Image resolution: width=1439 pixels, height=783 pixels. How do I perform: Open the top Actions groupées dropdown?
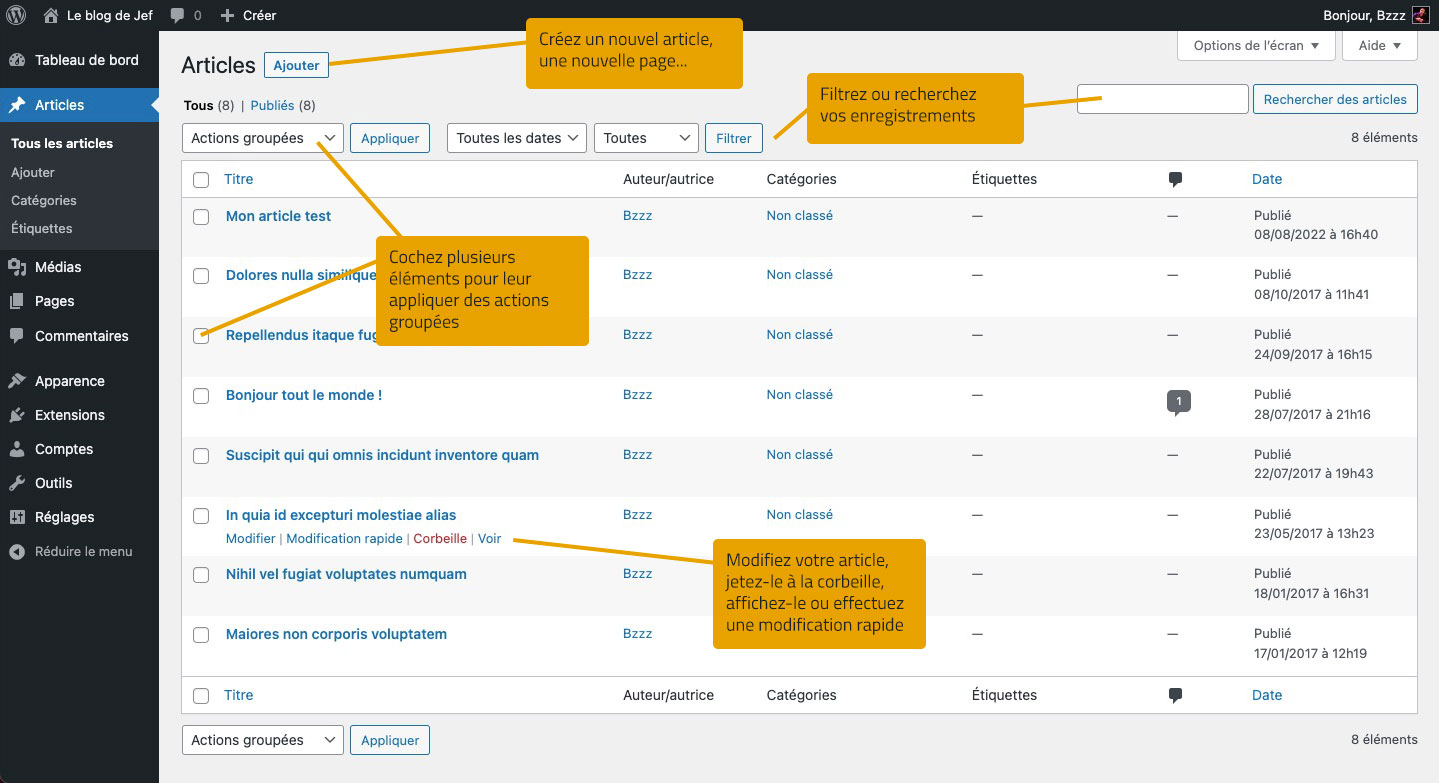click(x=262, y=138)
